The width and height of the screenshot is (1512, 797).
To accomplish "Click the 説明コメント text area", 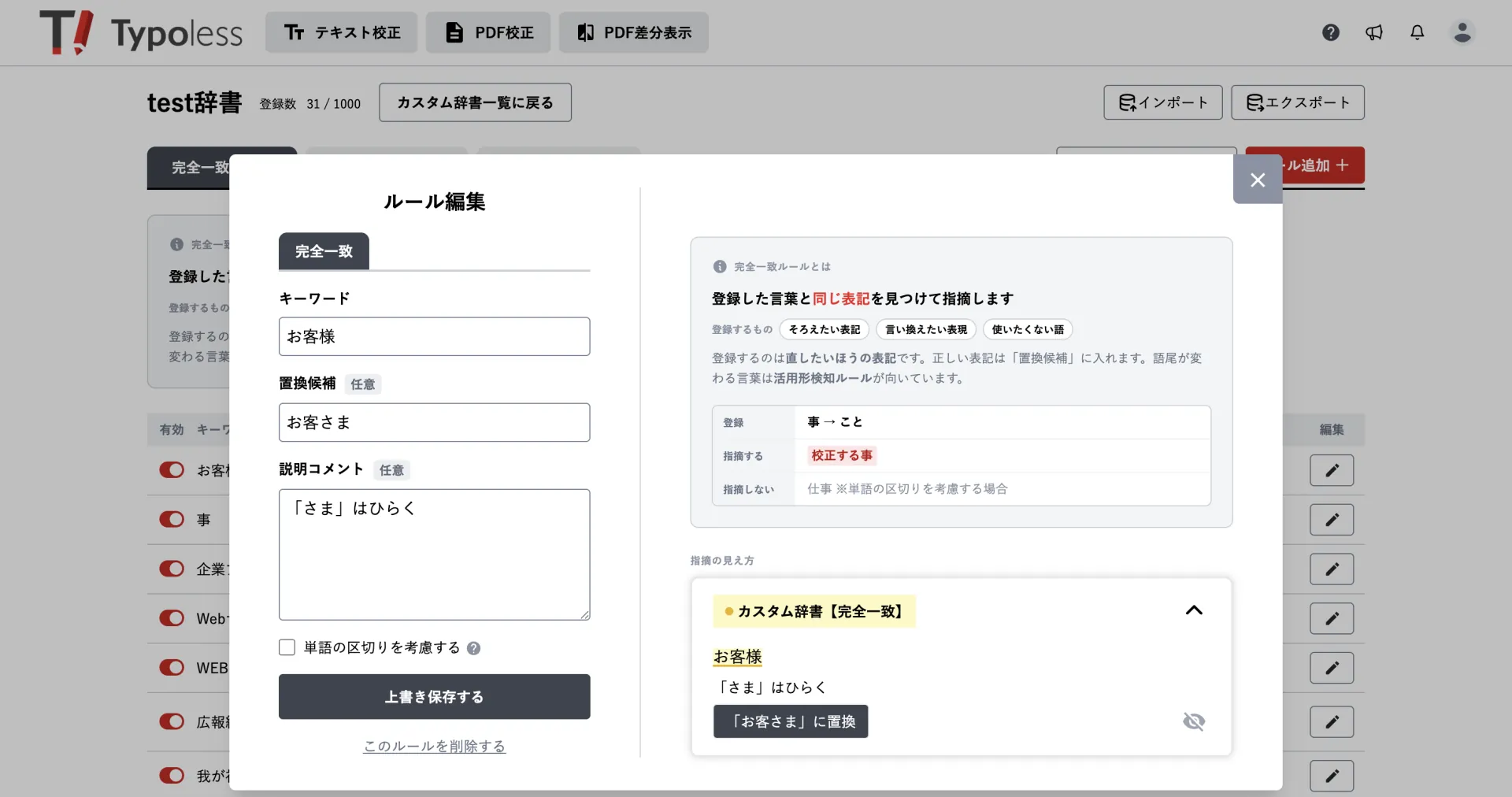I will point(435,554).
